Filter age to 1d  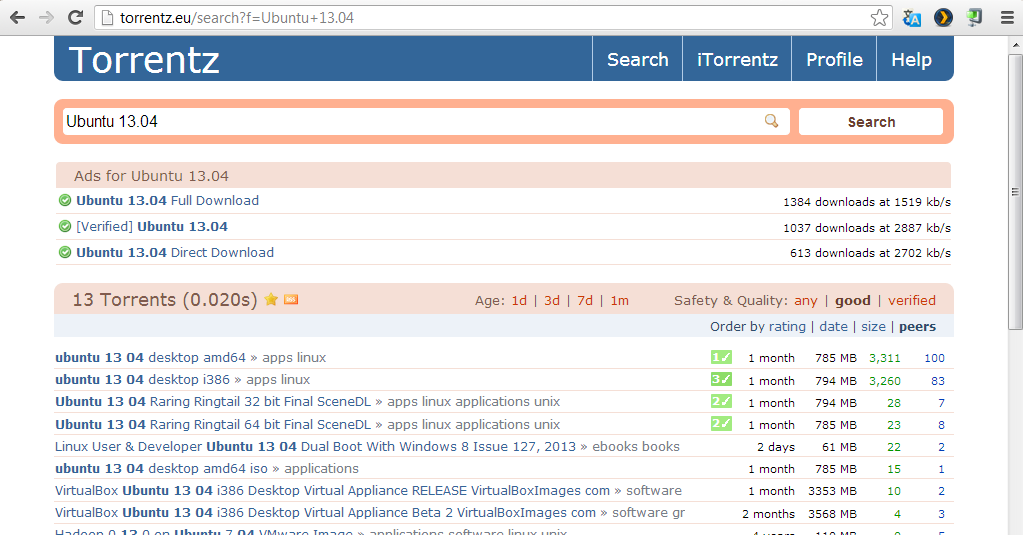[x=519, y=300]
